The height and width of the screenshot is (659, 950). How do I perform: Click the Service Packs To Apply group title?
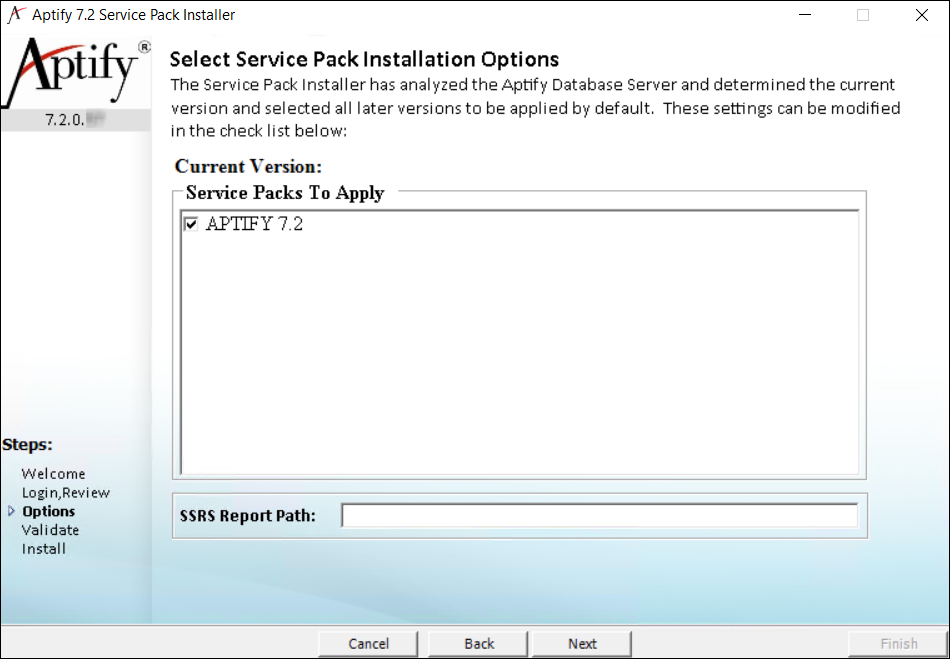point(285,193)
